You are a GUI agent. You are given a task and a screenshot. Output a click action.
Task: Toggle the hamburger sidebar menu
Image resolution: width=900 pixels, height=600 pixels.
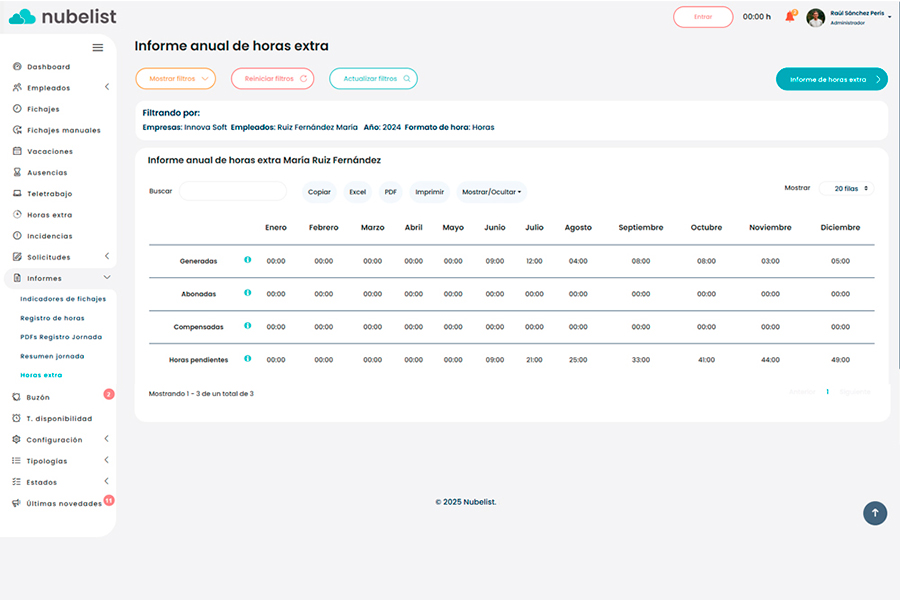(x=97, y=47)
